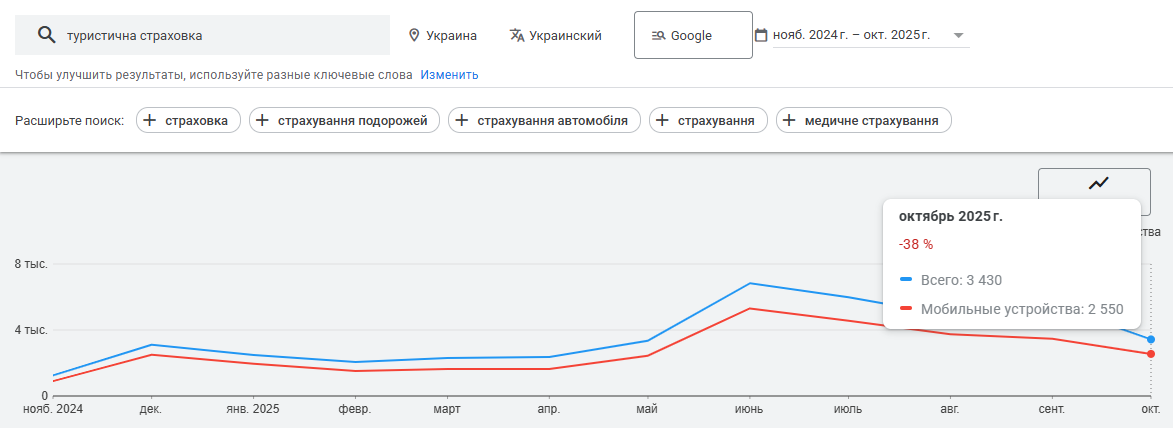Viewport: 1173px width, 428px height.
Task: Click the search magnifier icon
Action: [x=45, y=36]
